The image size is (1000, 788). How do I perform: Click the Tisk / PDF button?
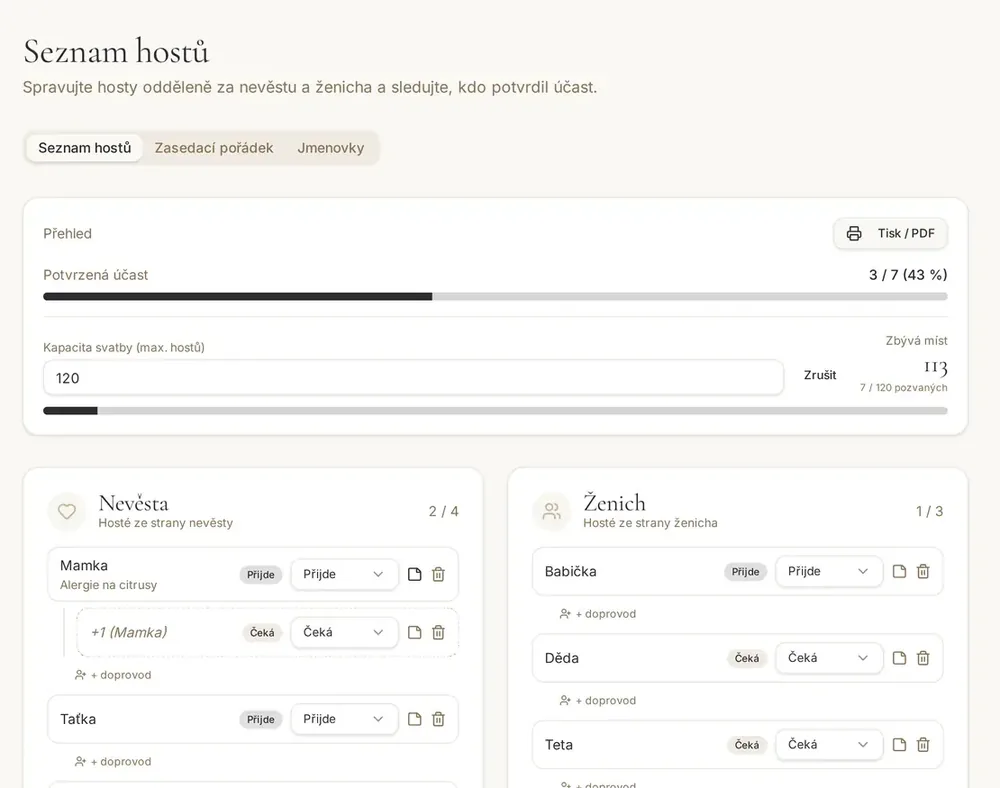[x=890, y=233]
